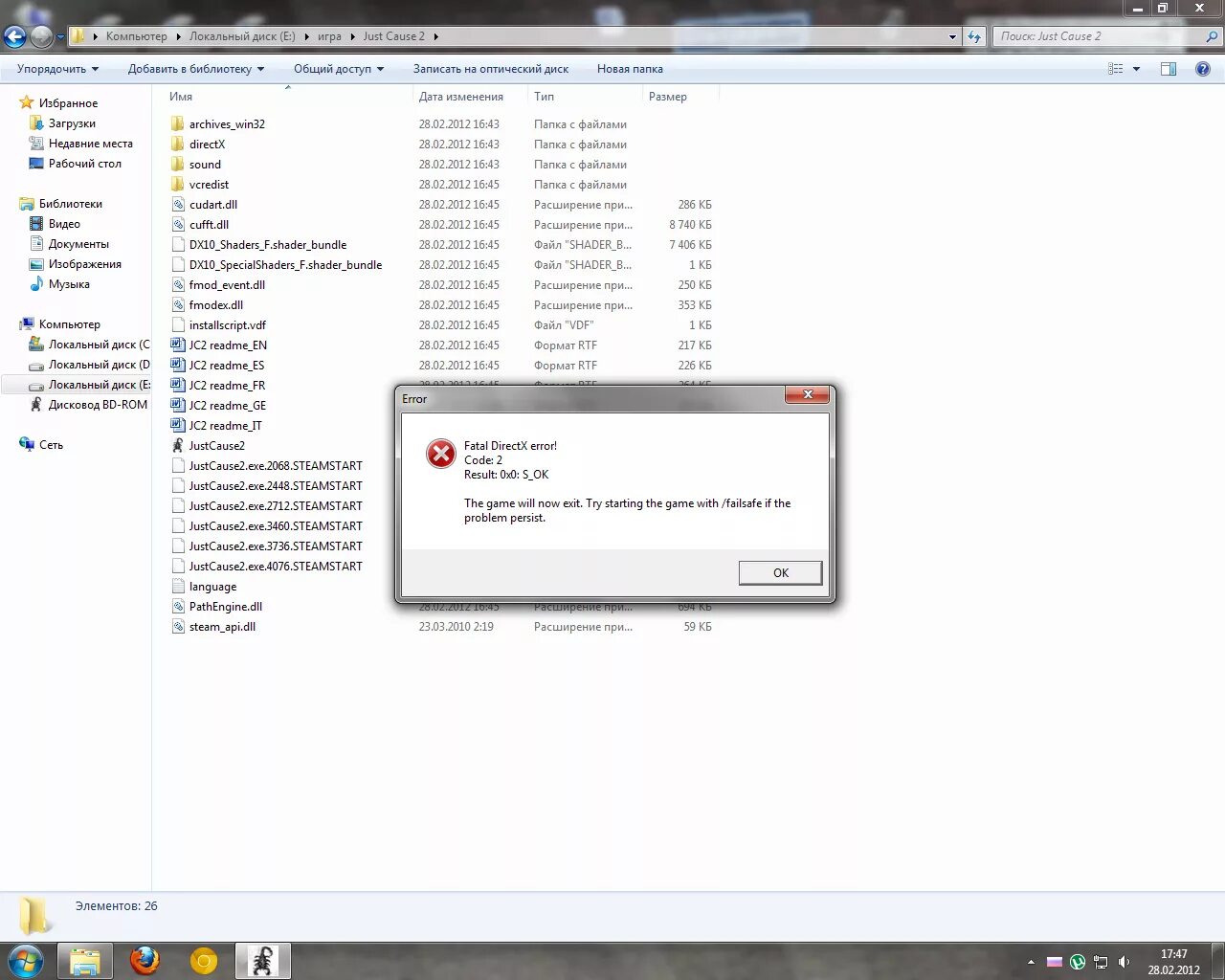Screen dimensions: 1225x980
Task: Click the 'Новая папка' toolbar button
Action: [x=630, y=69]
